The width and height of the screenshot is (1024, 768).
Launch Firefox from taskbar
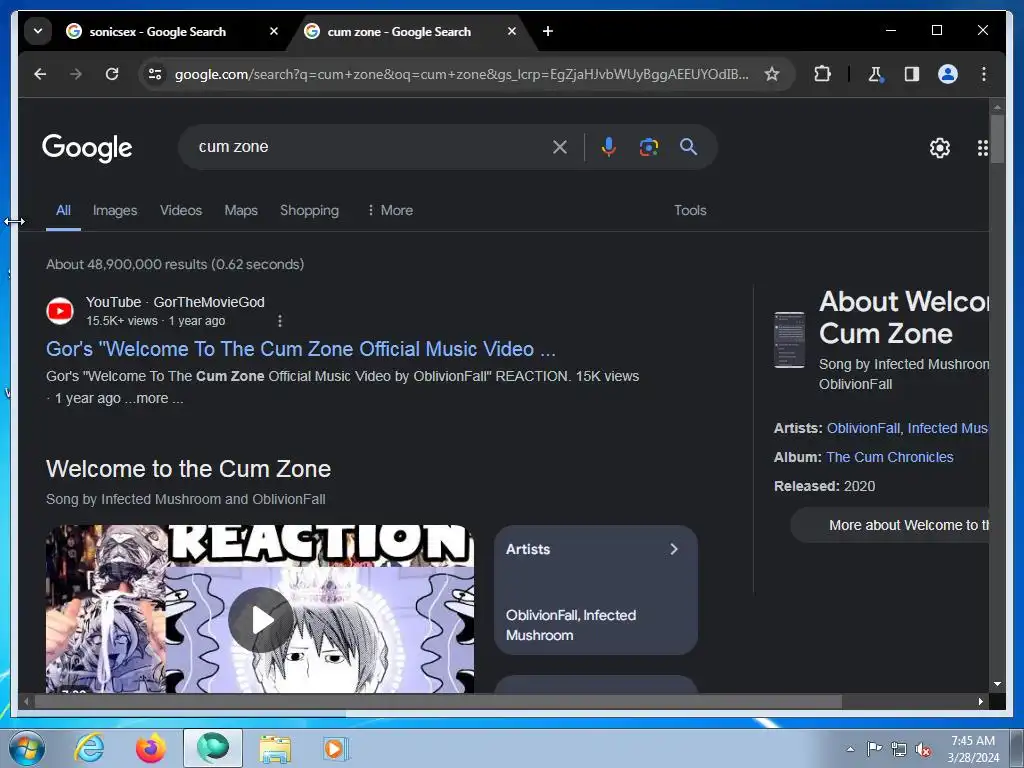[150, 748]
